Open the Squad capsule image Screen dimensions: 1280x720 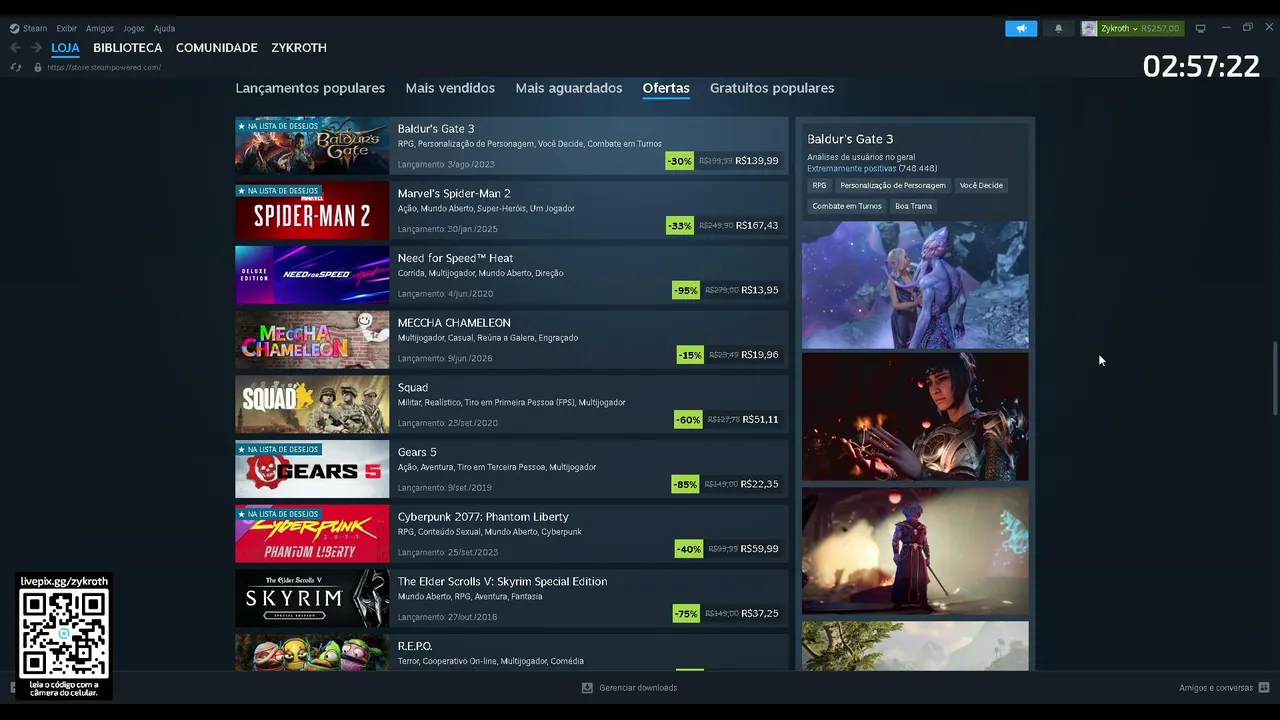coord(312,404)
